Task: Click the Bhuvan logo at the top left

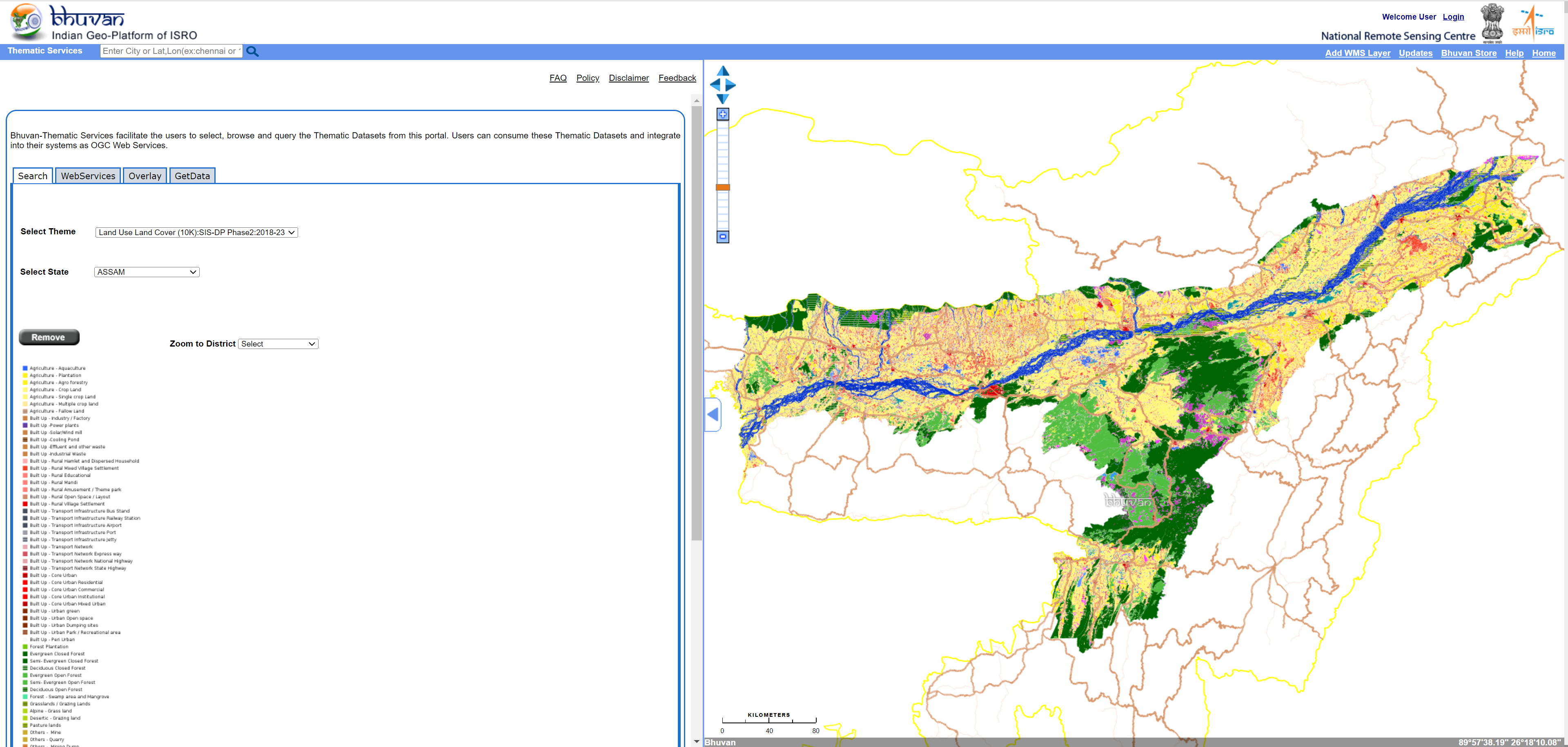Action: click(x=26, y=22)
